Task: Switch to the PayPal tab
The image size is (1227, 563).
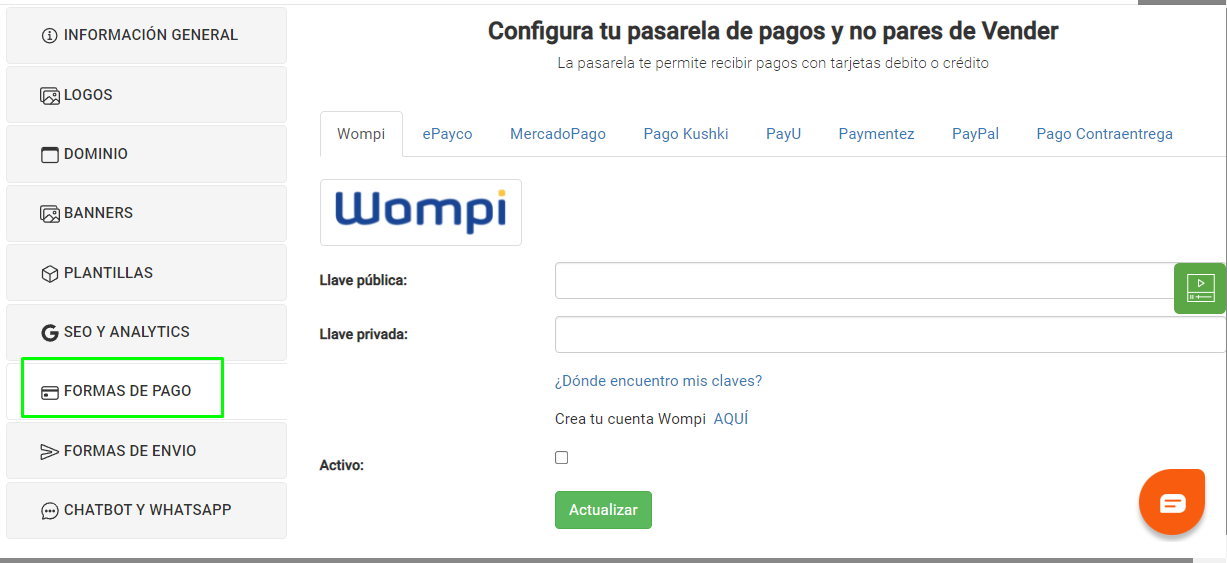Action: coord(976,134)
